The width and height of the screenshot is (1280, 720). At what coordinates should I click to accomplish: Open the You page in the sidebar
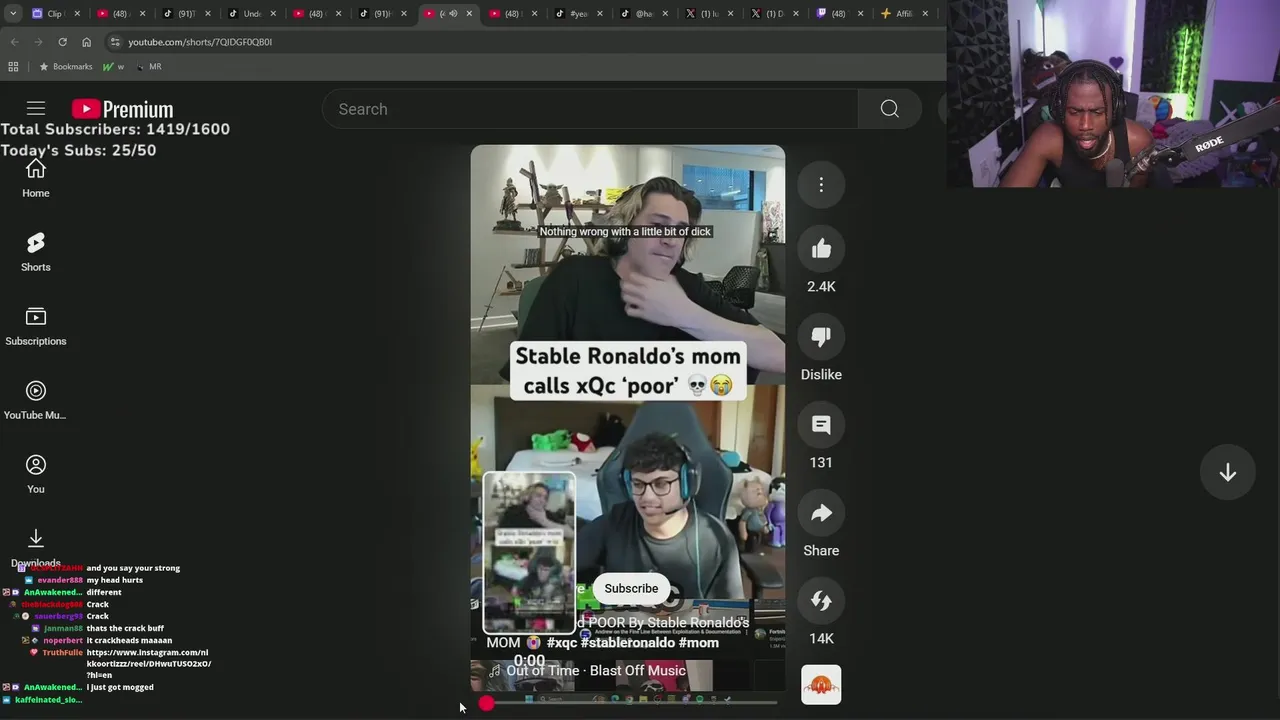click(36, 475)
